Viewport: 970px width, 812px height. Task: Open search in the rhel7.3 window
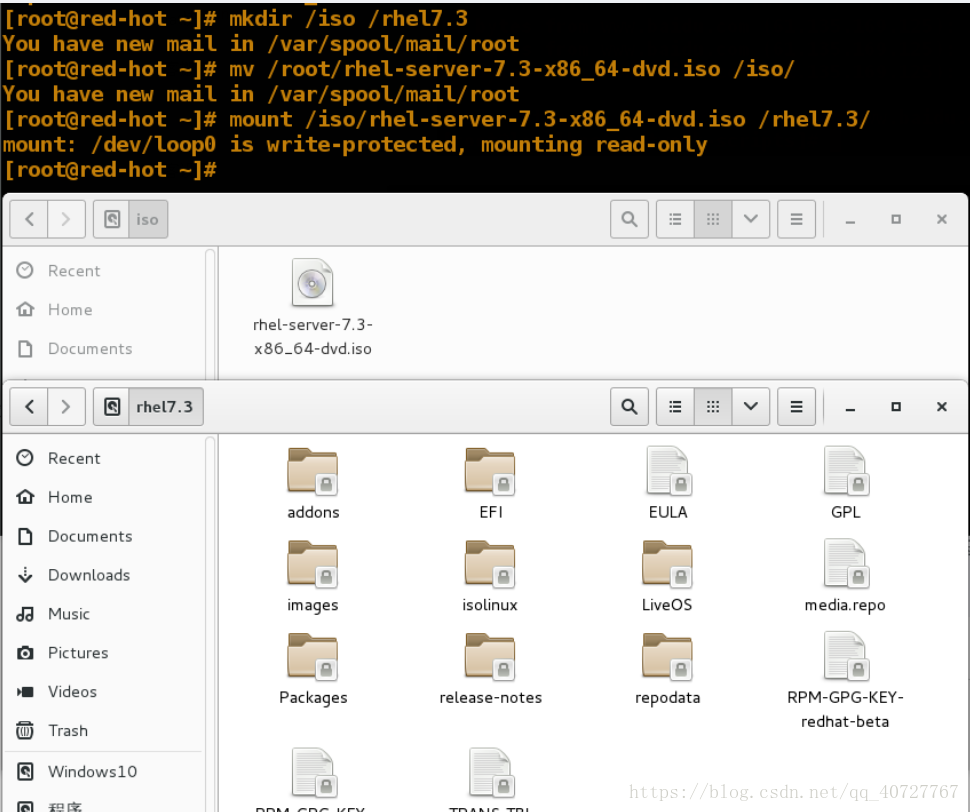(629, 406)
